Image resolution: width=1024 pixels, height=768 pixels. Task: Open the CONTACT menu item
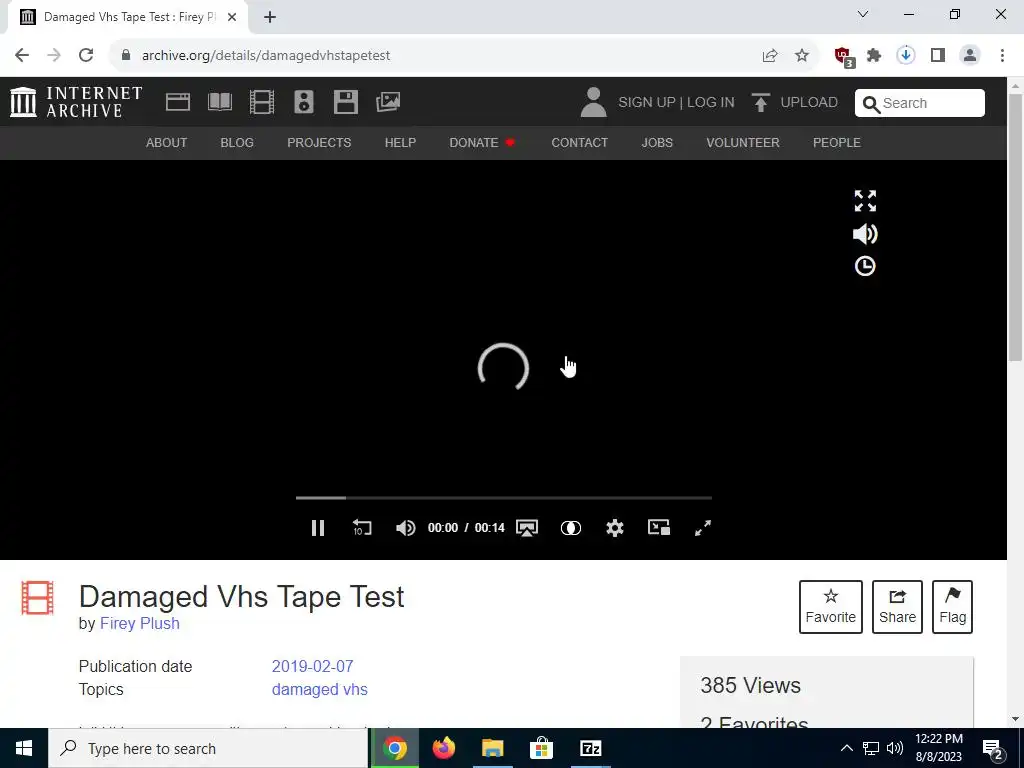(x=579, y=142)
